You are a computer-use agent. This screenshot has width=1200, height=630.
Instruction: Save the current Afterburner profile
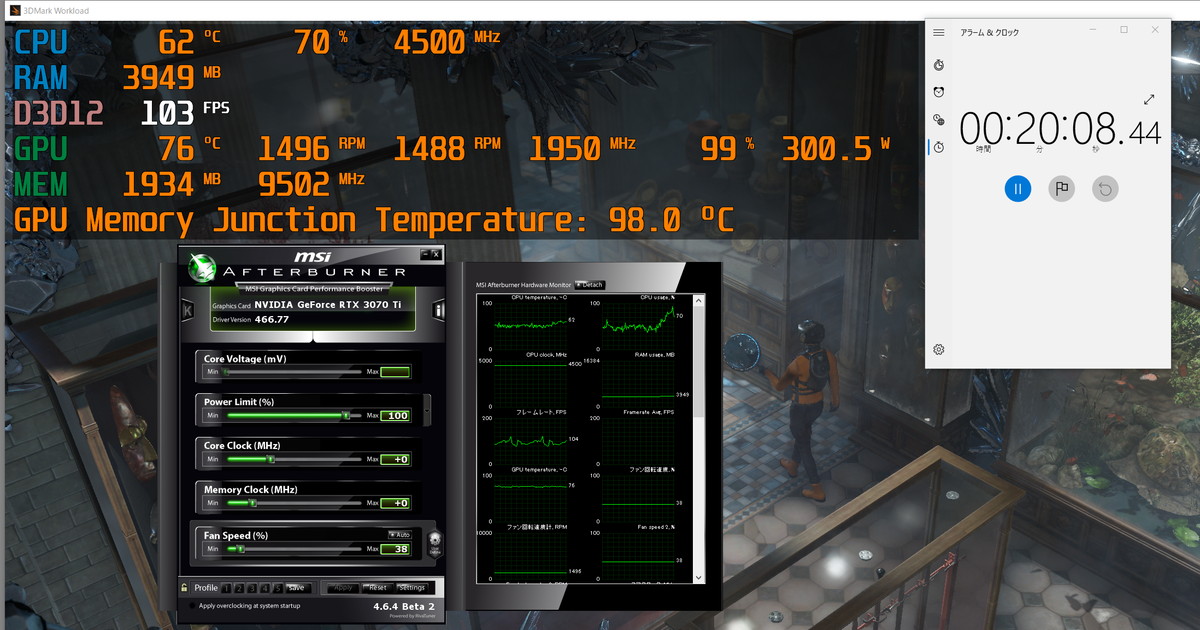click(x=296, y=588)
